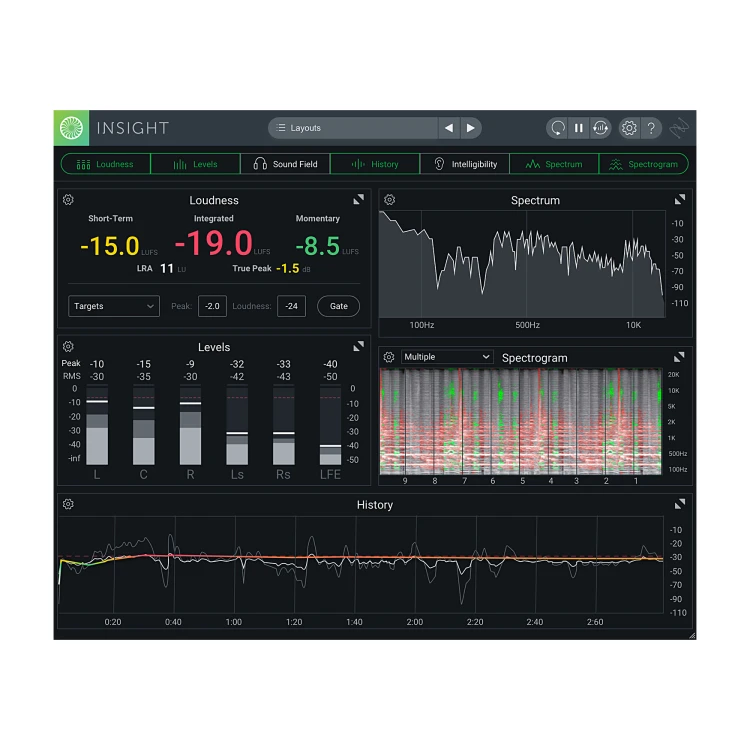
Task: Open global settings gear in header
Action: pos(629,128)
